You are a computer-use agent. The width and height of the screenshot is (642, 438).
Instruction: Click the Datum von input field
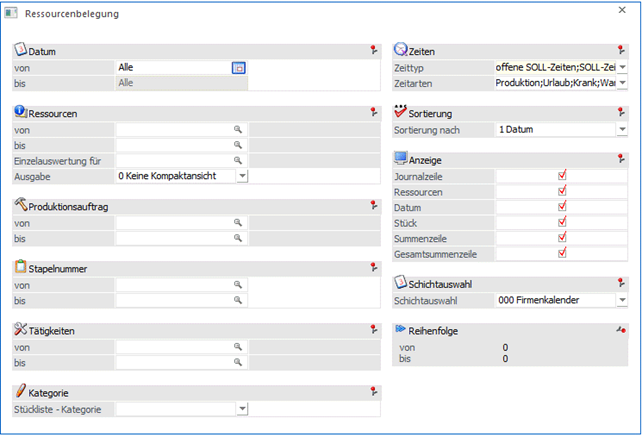click(172, 67)
